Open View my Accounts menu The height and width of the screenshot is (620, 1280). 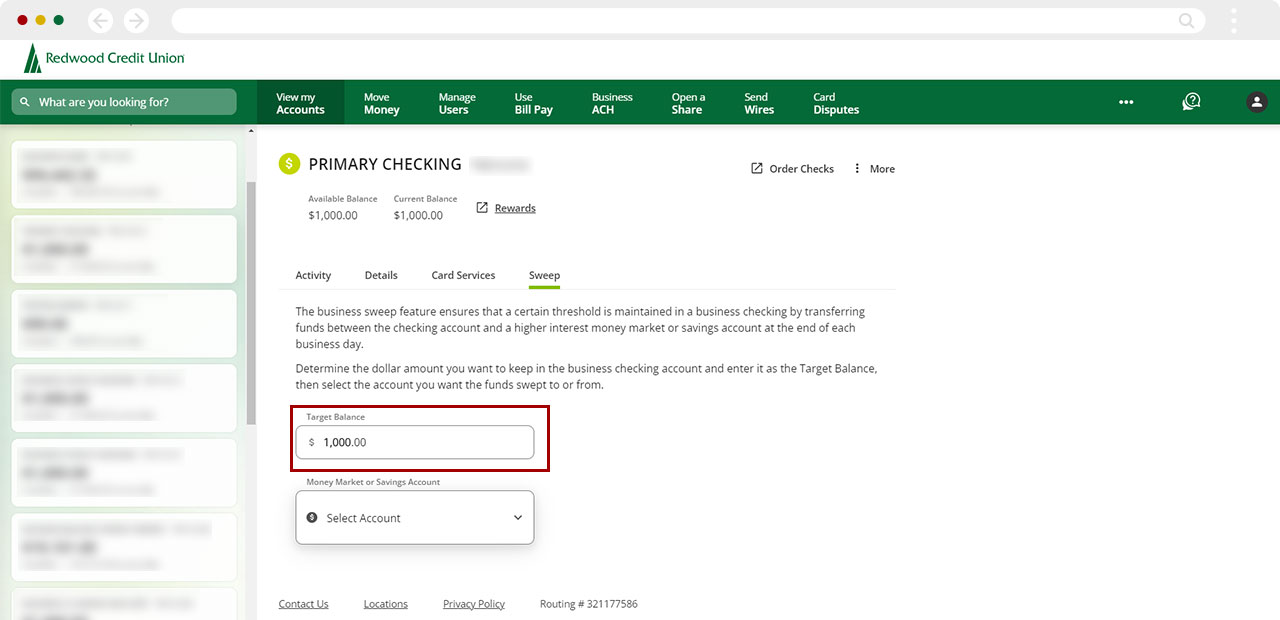[300, 103]
